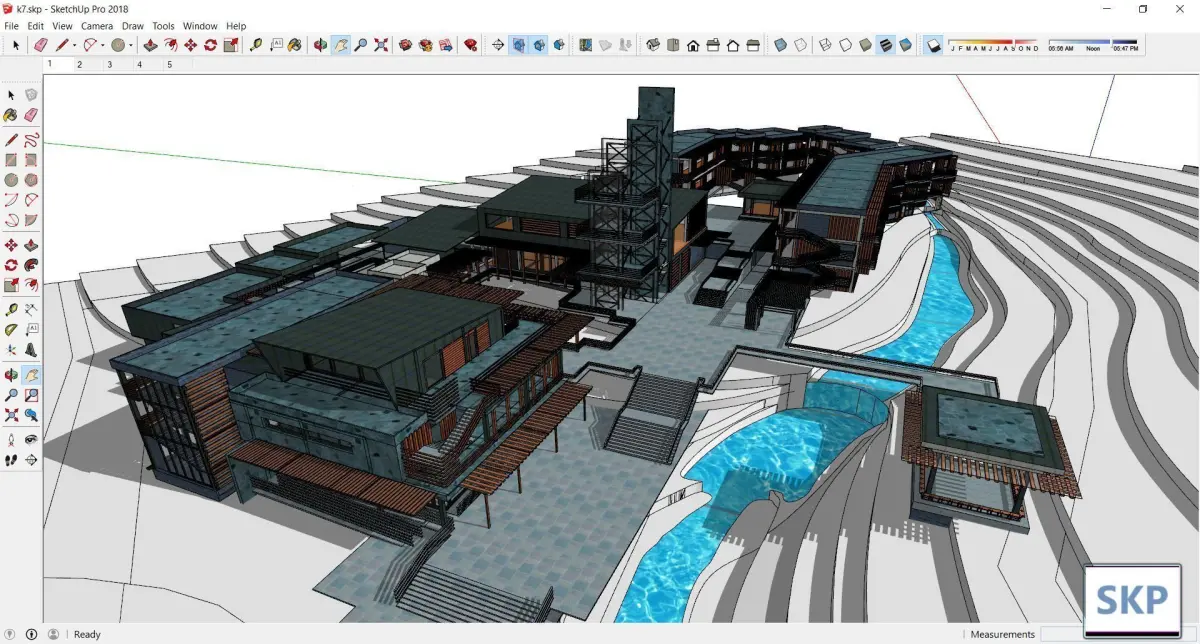
Task: Open the Window menu
Action: coord(200,26)
